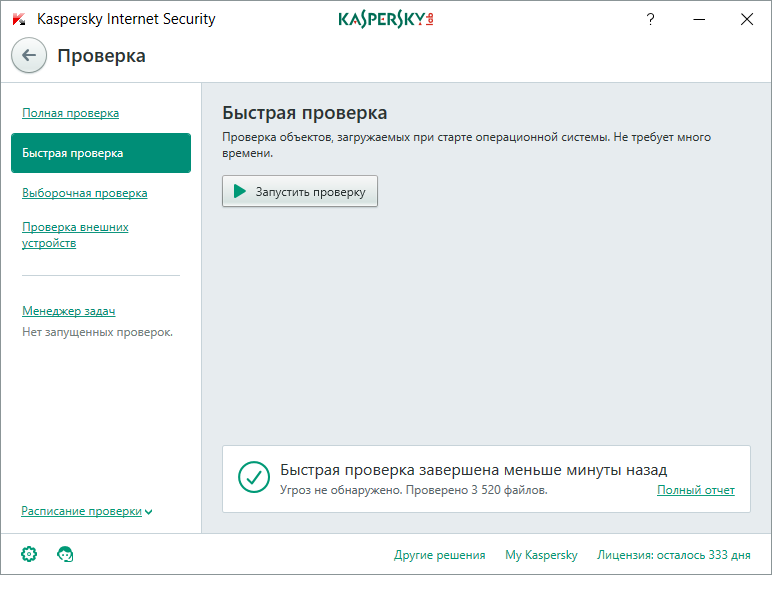This screenshot has height=614, width=772.
Task: Open the Менеджер задач link
Action: click(x=68, y=311)
